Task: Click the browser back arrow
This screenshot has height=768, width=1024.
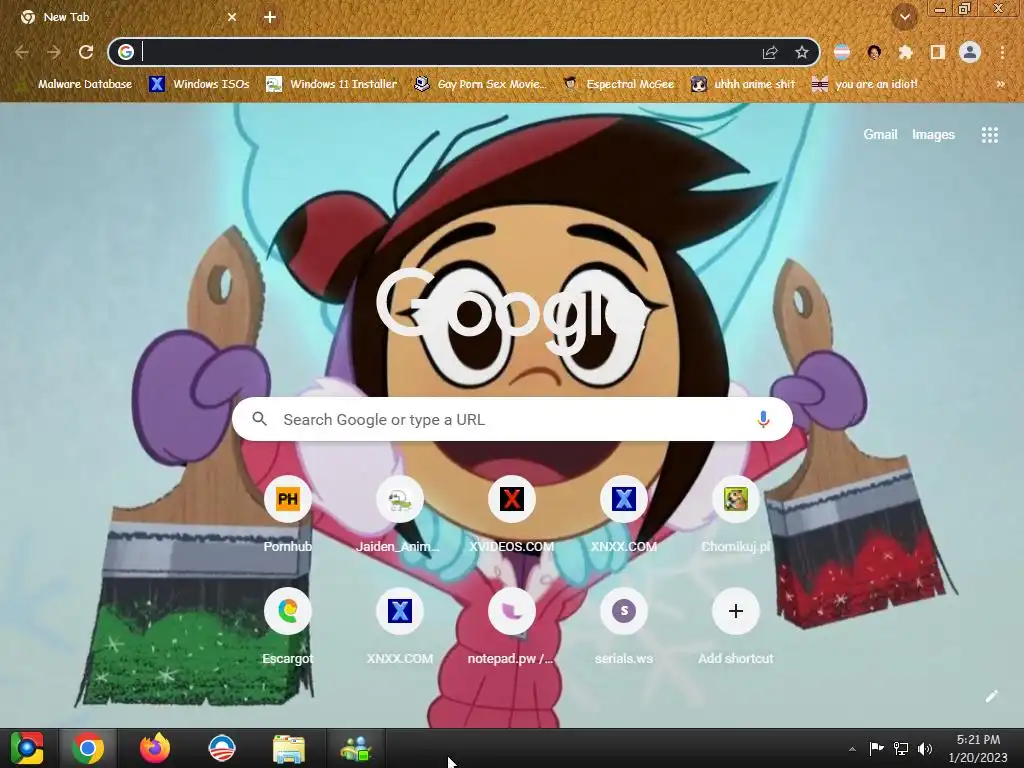Action: pos(22,52)
